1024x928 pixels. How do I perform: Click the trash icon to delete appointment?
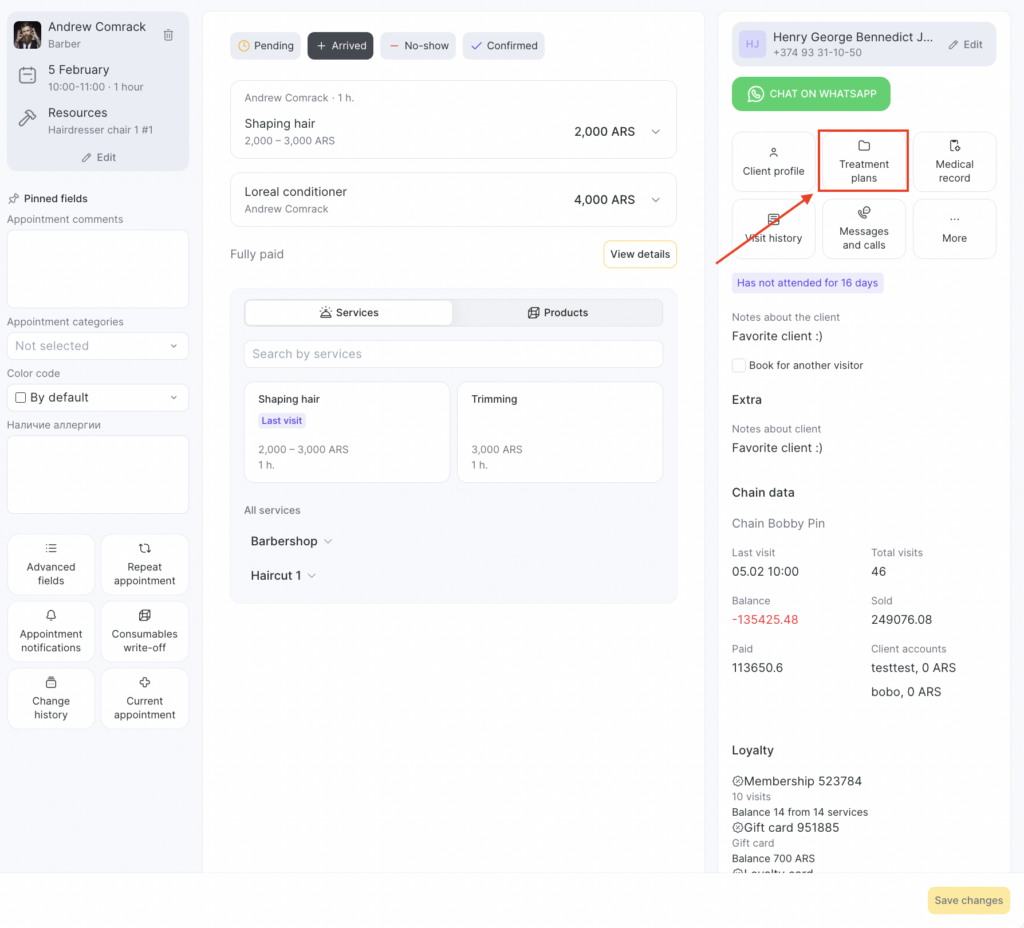(168, 35)
